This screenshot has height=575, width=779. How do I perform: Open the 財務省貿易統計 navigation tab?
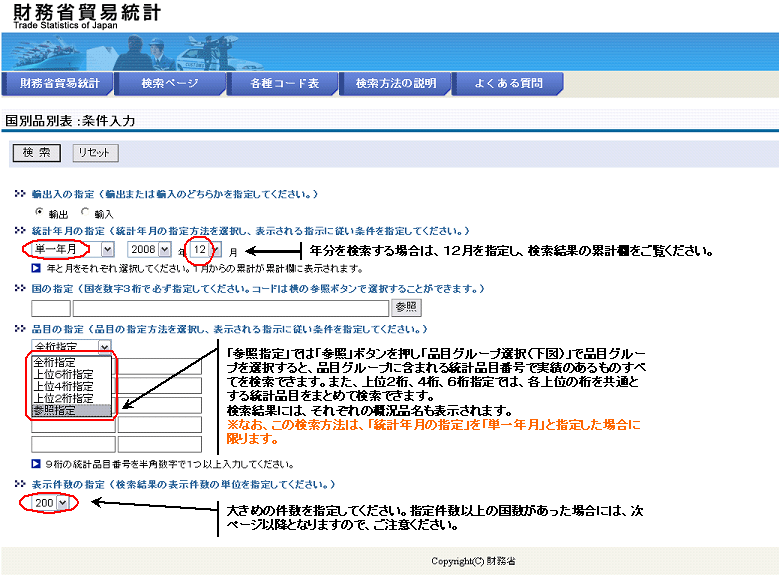tap(60, 83)
